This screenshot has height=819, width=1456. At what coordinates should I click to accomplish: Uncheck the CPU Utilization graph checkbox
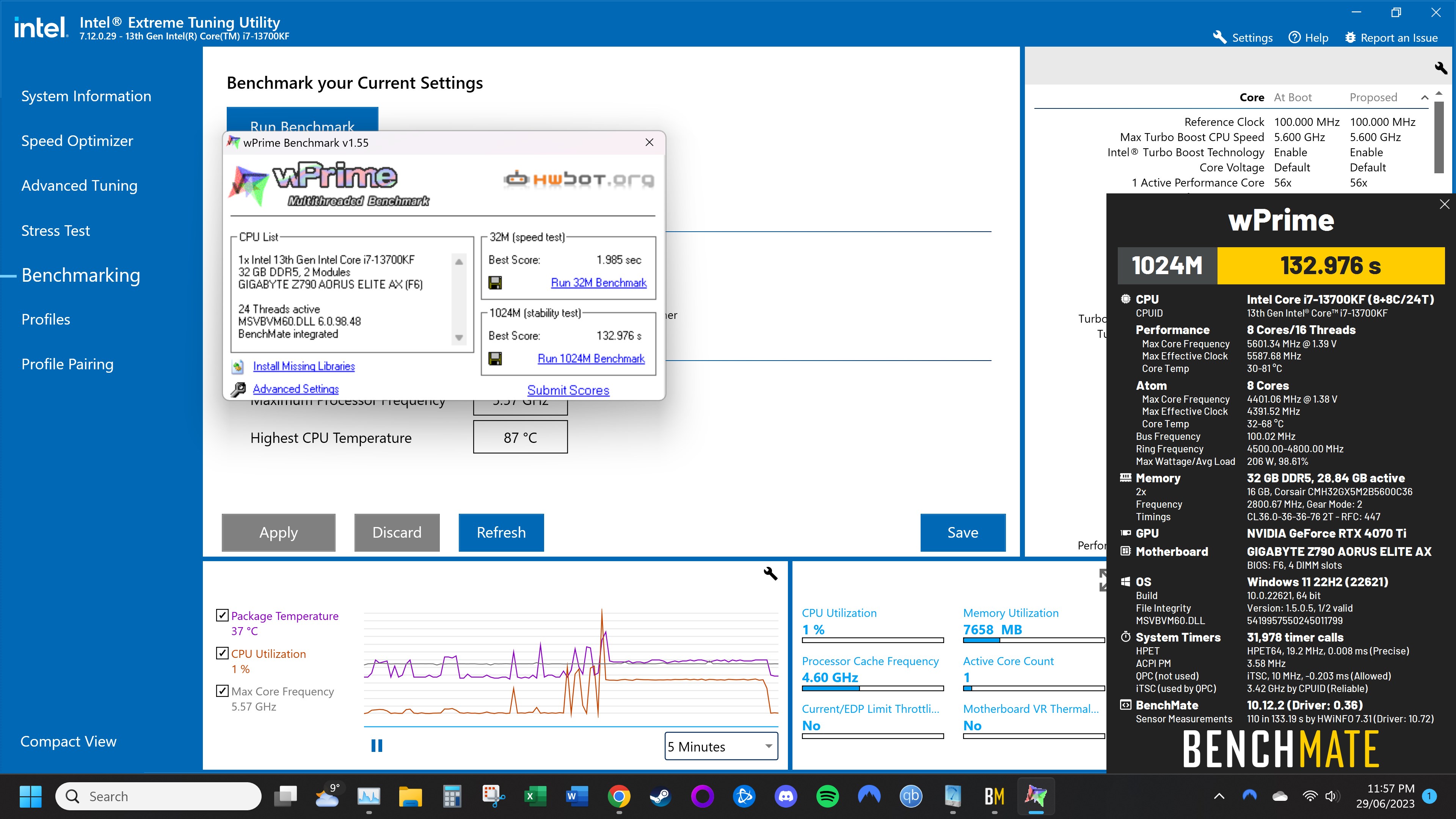[x=222, y=653]
